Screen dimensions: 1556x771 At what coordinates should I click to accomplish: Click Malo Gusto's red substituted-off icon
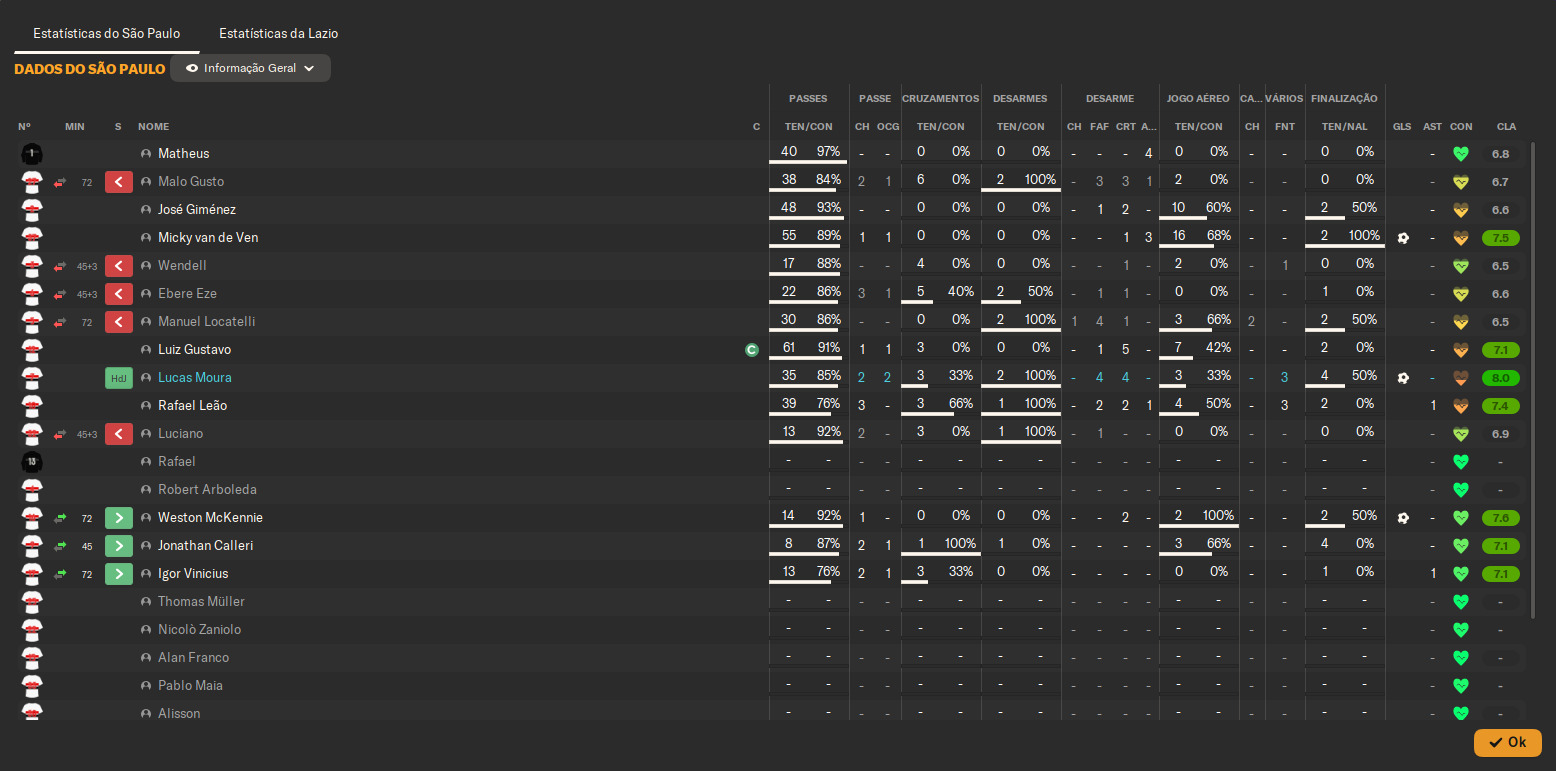pyautogui.click(x=119, y=182)
